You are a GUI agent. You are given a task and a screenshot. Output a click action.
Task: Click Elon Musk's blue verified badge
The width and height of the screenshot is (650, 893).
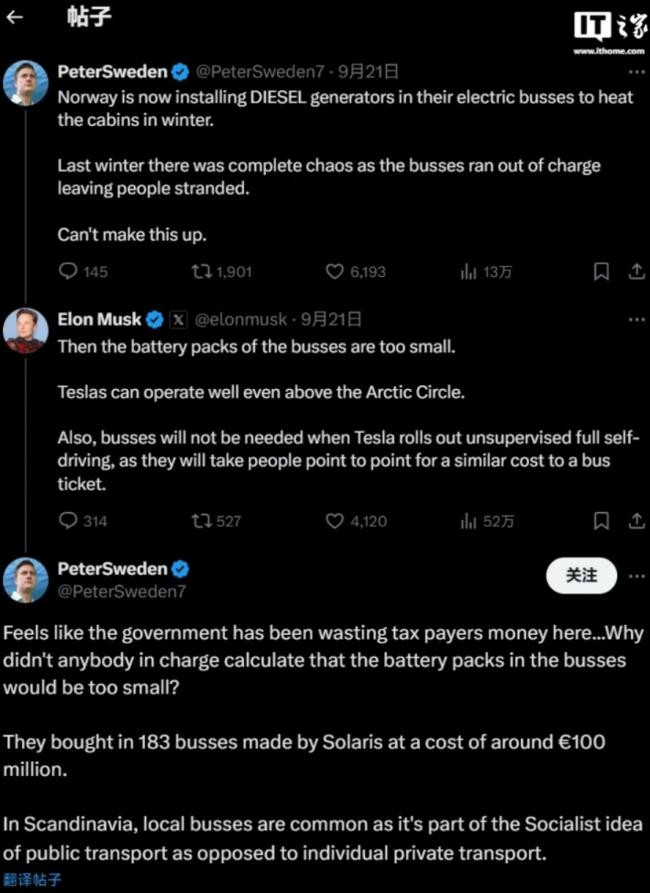(153, 320)
